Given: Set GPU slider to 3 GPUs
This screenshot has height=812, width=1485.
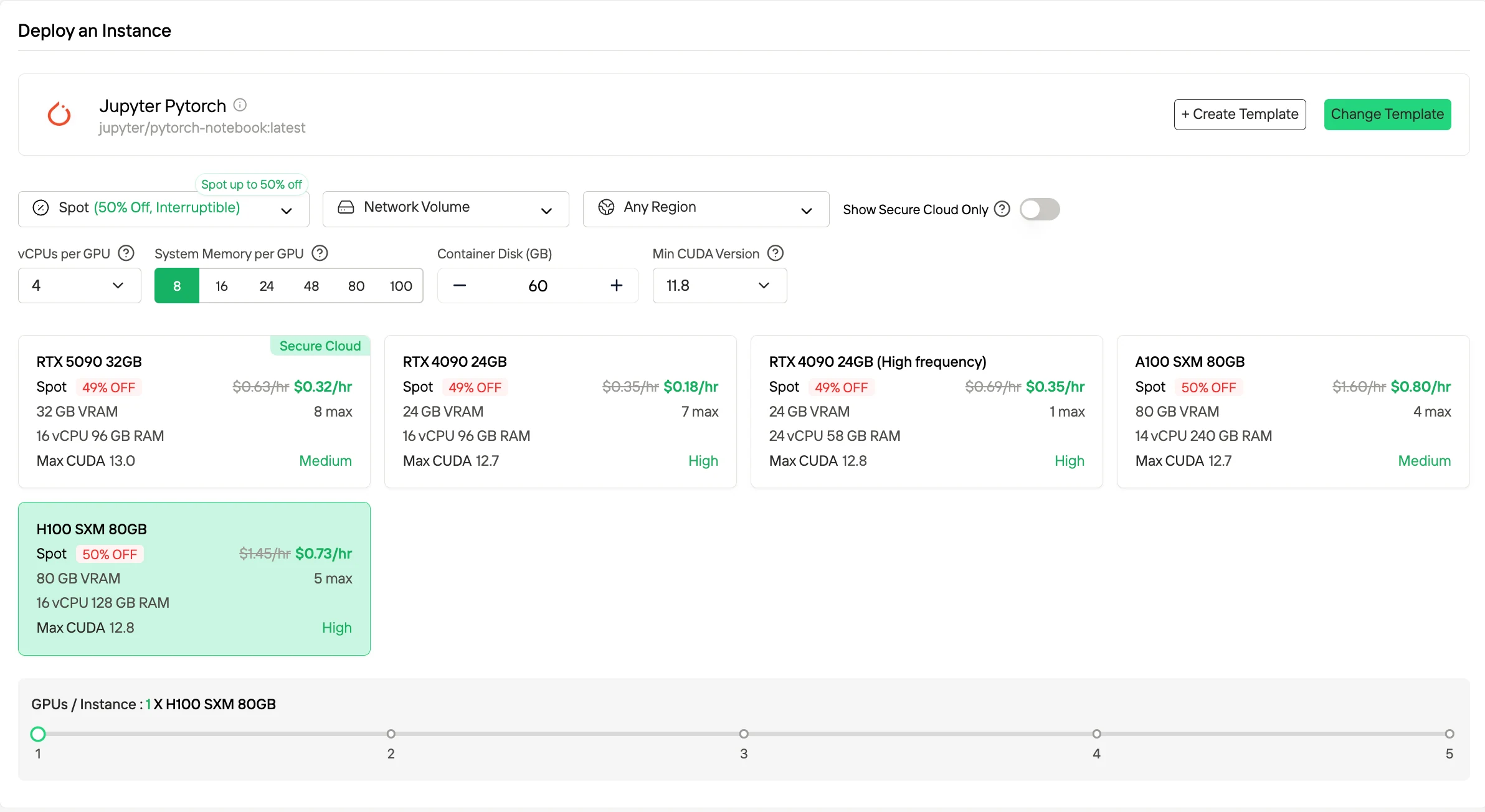Looking at the screenshot, I should pos(744,734).
